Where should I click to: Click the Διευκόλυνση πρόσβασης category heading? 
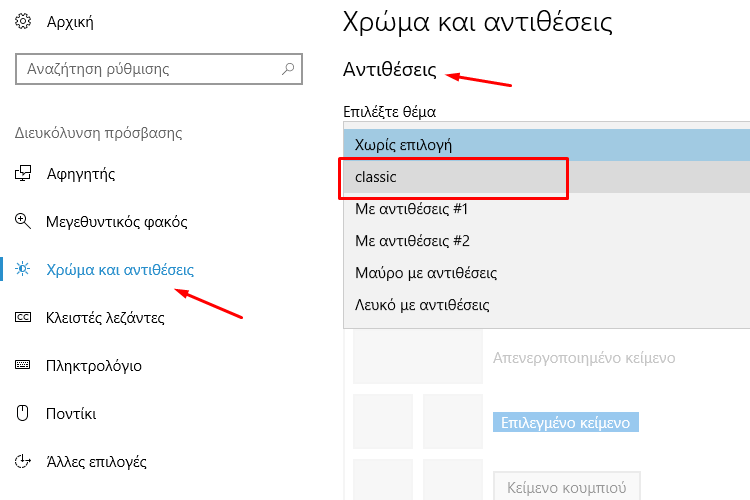(x=99, y=133)
